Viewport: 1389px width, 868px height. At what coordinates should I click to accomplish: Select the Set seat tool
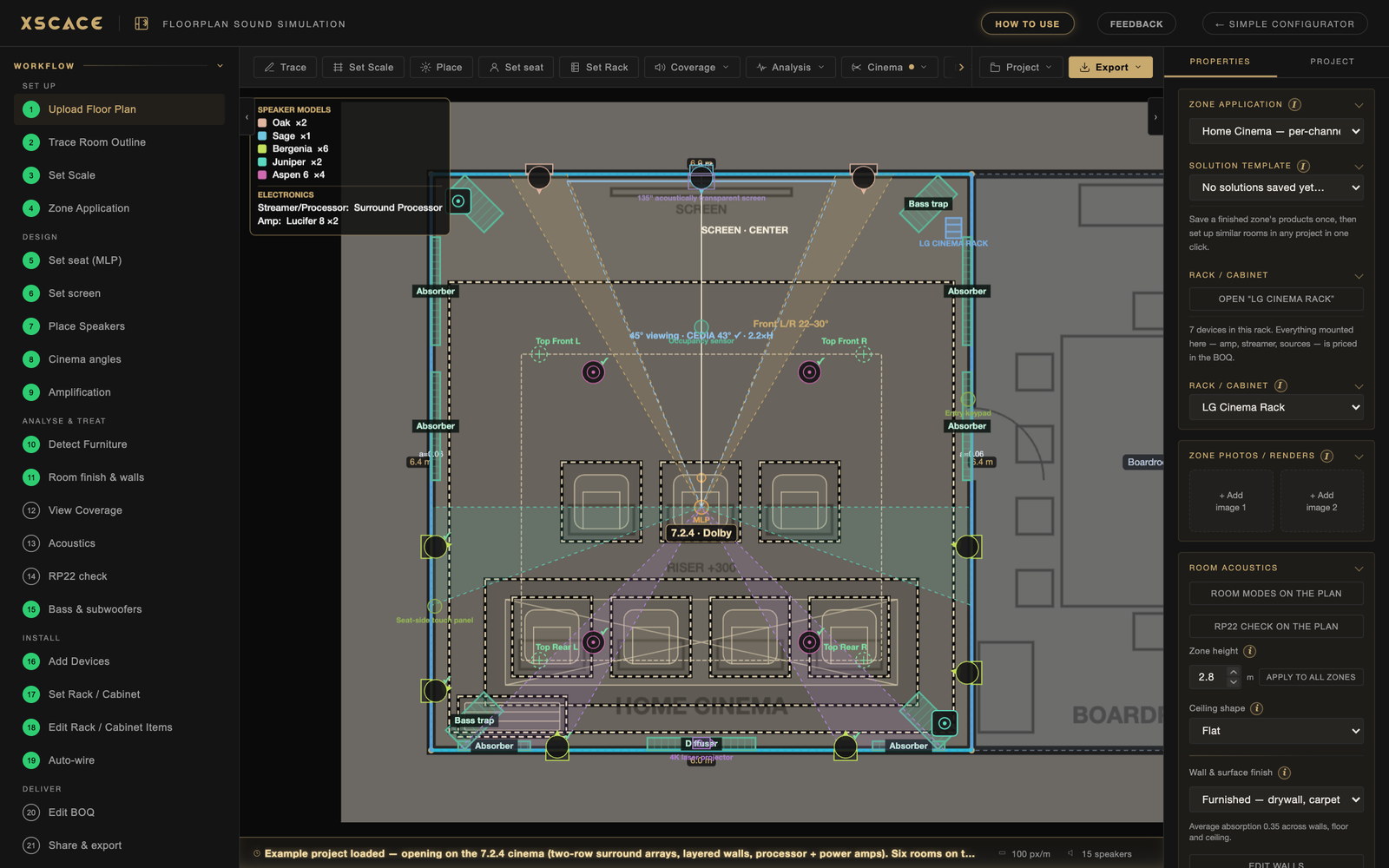(x=517, y=67)
